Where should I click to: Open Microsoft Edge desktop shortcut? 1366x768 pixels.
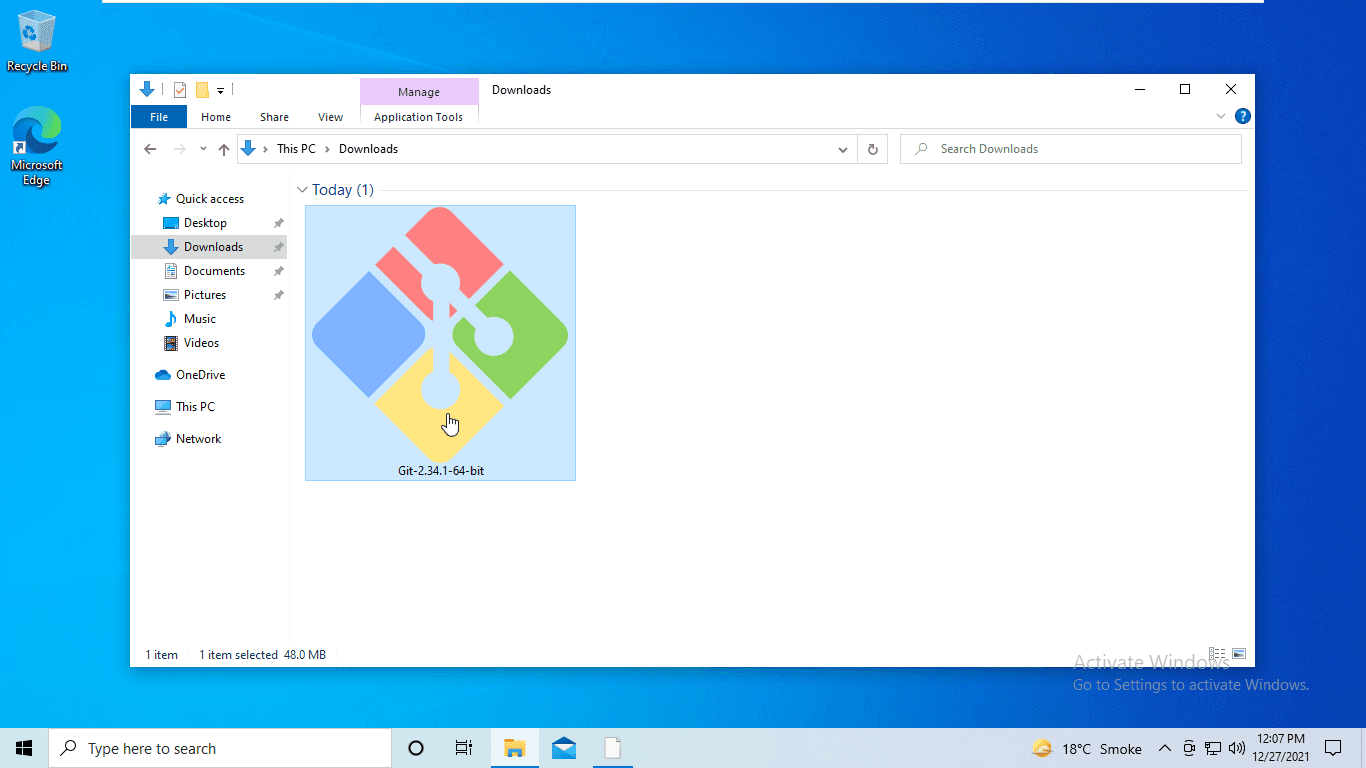[x=37, y=147]
